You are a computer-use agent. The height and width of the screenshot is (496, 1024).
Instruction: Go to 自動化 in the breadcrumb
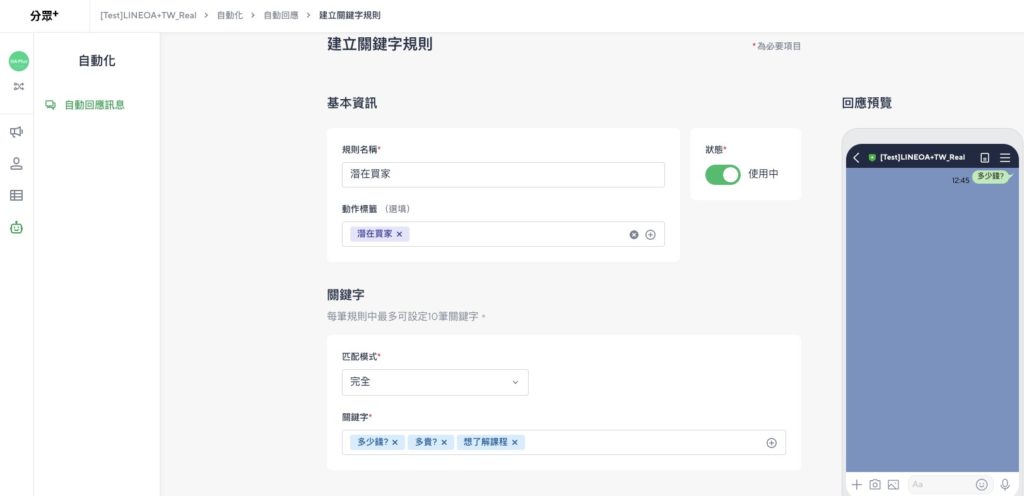point(230,15)
